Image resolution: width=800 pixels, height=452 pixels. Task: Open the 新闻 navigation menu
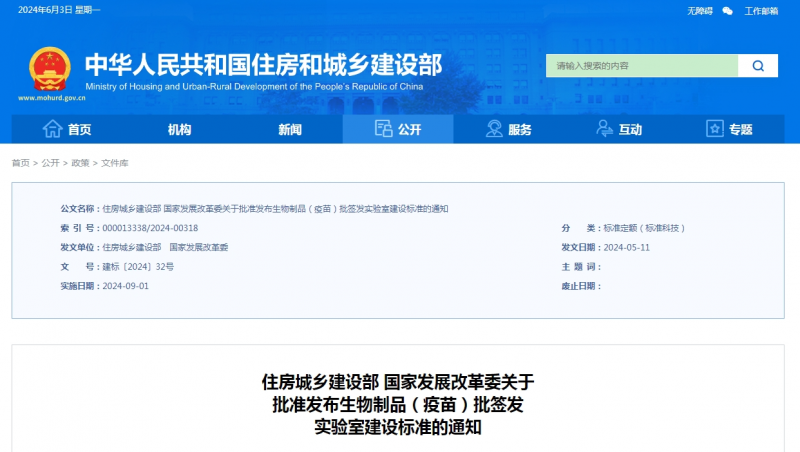(x=290, y=129)
